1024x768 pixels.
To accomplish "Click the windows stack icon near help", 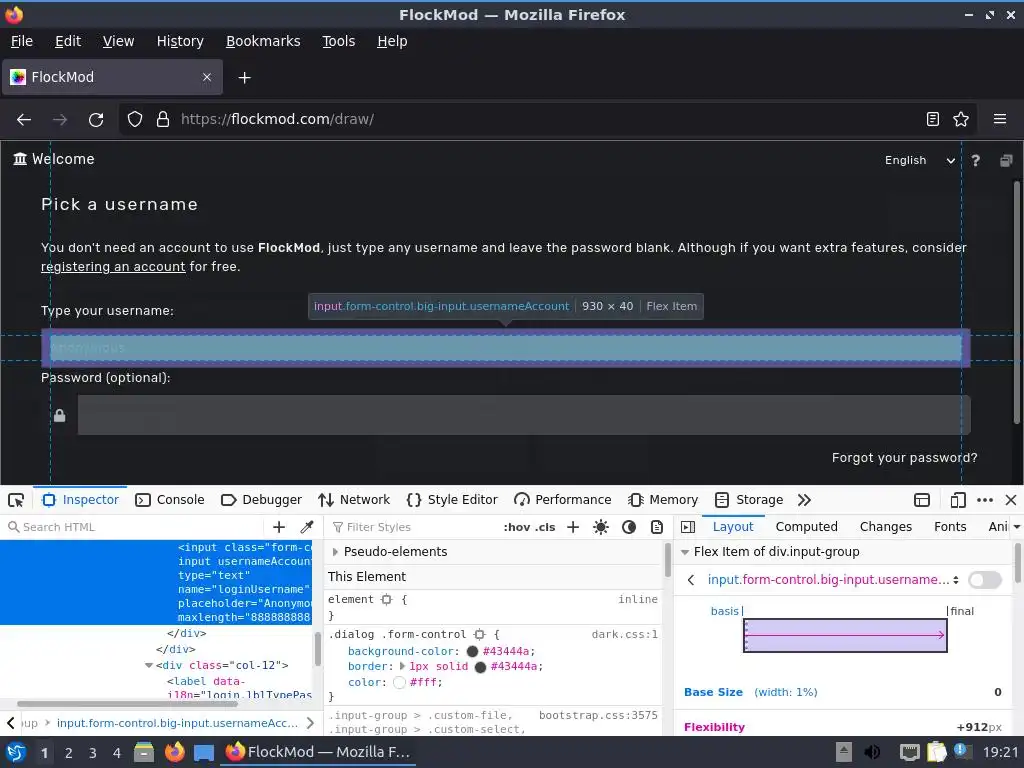I will pyautogui.click(x=1006, y=160).
